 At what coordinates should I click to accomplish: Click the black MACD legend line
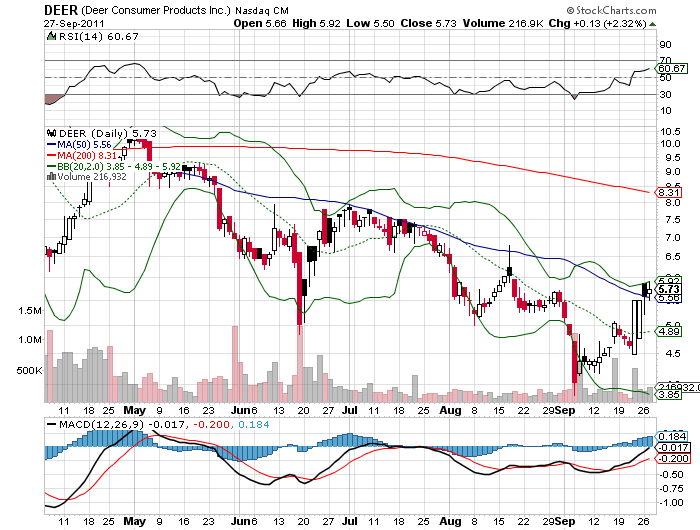pyautogui.click(x=52, y=424)
